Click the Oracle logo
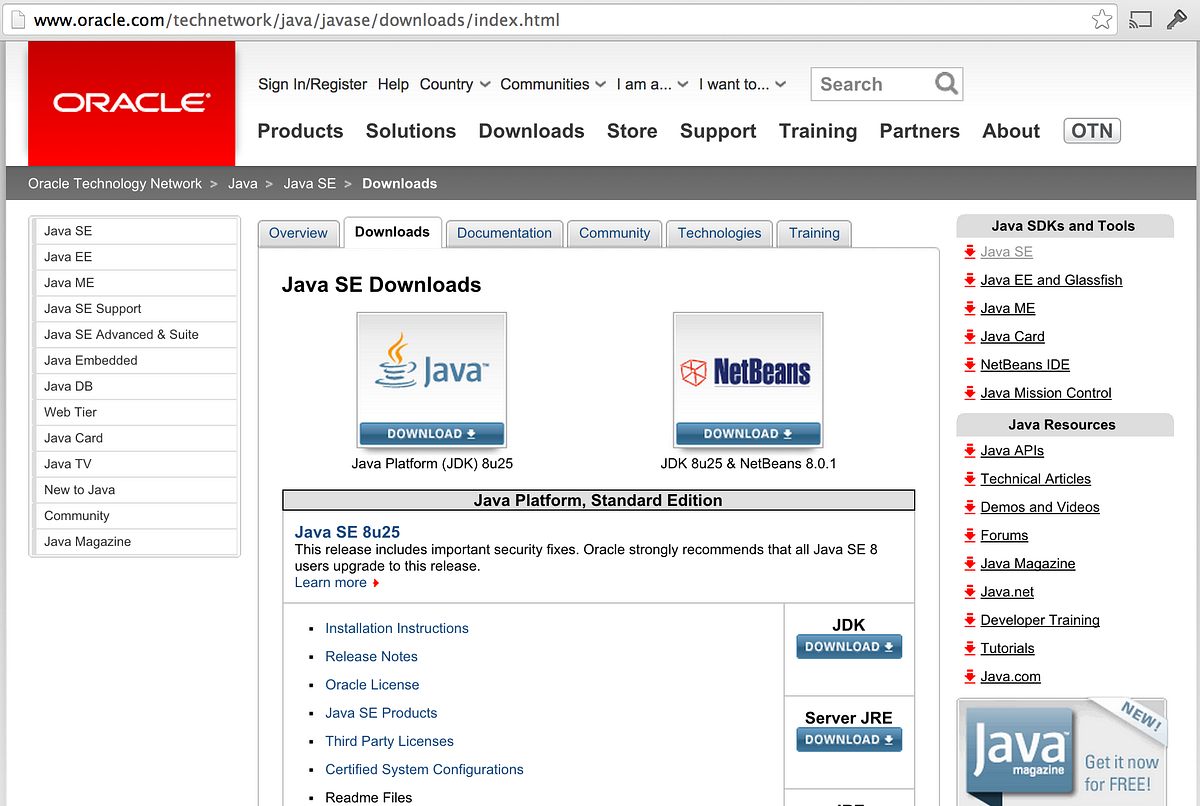 131,103
